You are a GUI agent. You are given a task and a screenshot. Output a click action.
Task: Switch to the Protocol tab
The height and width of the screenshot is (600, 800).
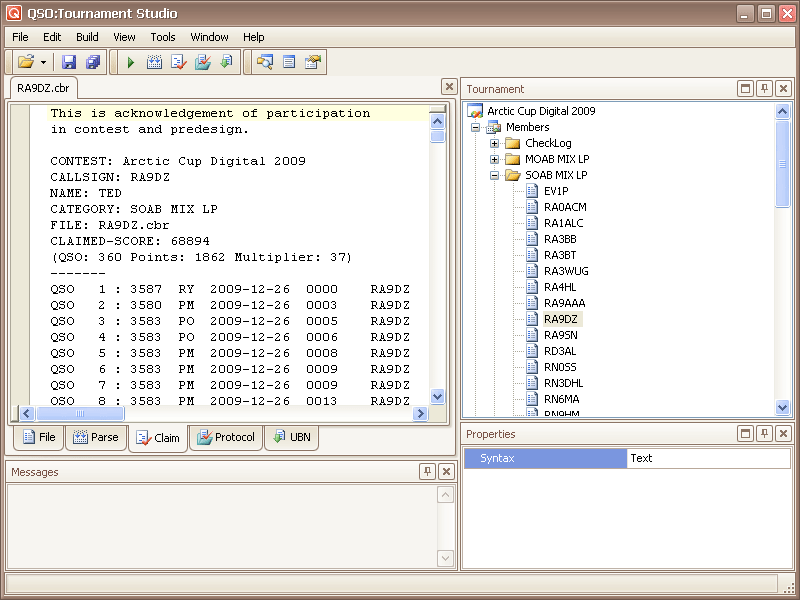(x=226, y=437)
